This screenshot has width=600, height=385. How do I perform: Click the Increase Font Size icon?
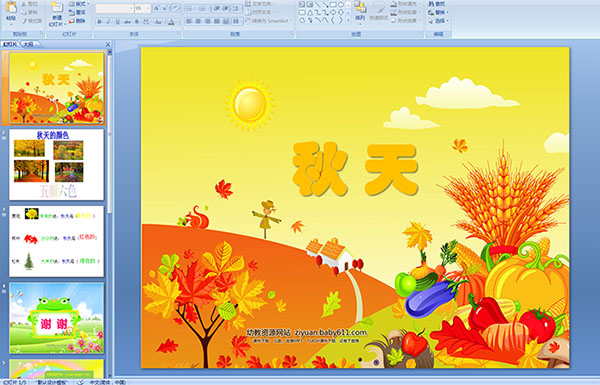click(157, 8)
